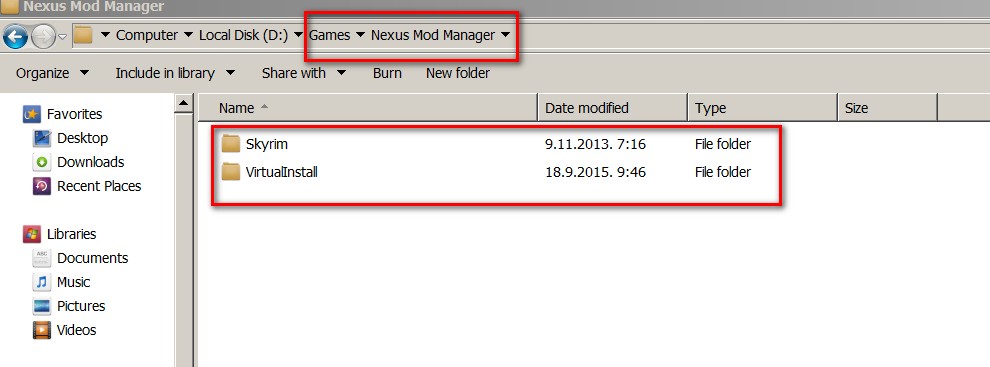The width and height of the screenshot is (990, 367).
Task: Click the Pictures library icon
Action: click(42, 306)
